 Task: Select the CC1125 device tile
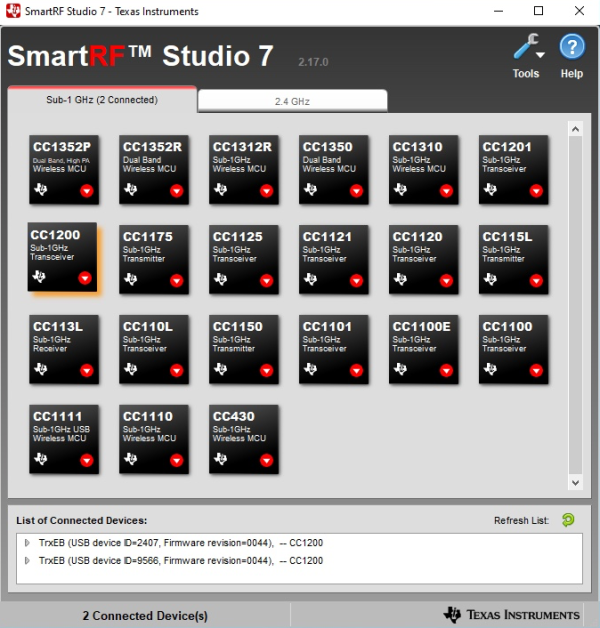click(244, 260)
